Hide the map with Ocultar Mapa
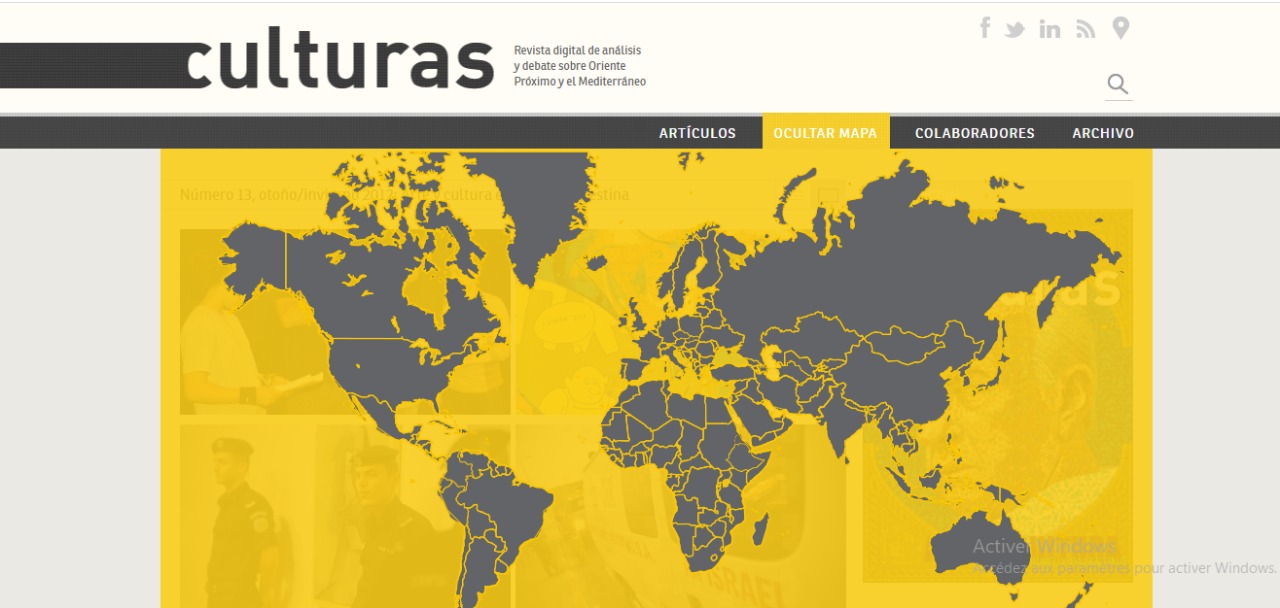 coord(825,133)
